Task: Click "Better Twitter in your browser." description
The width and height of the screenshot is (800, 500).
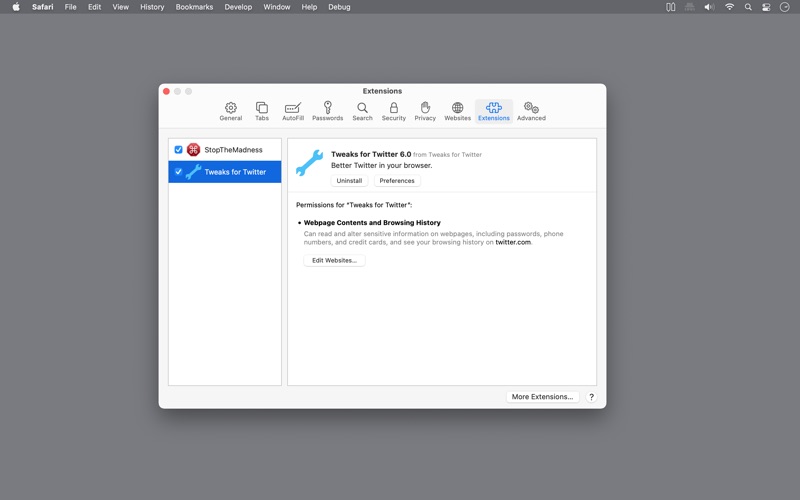Action: click(x=382, y=165)
